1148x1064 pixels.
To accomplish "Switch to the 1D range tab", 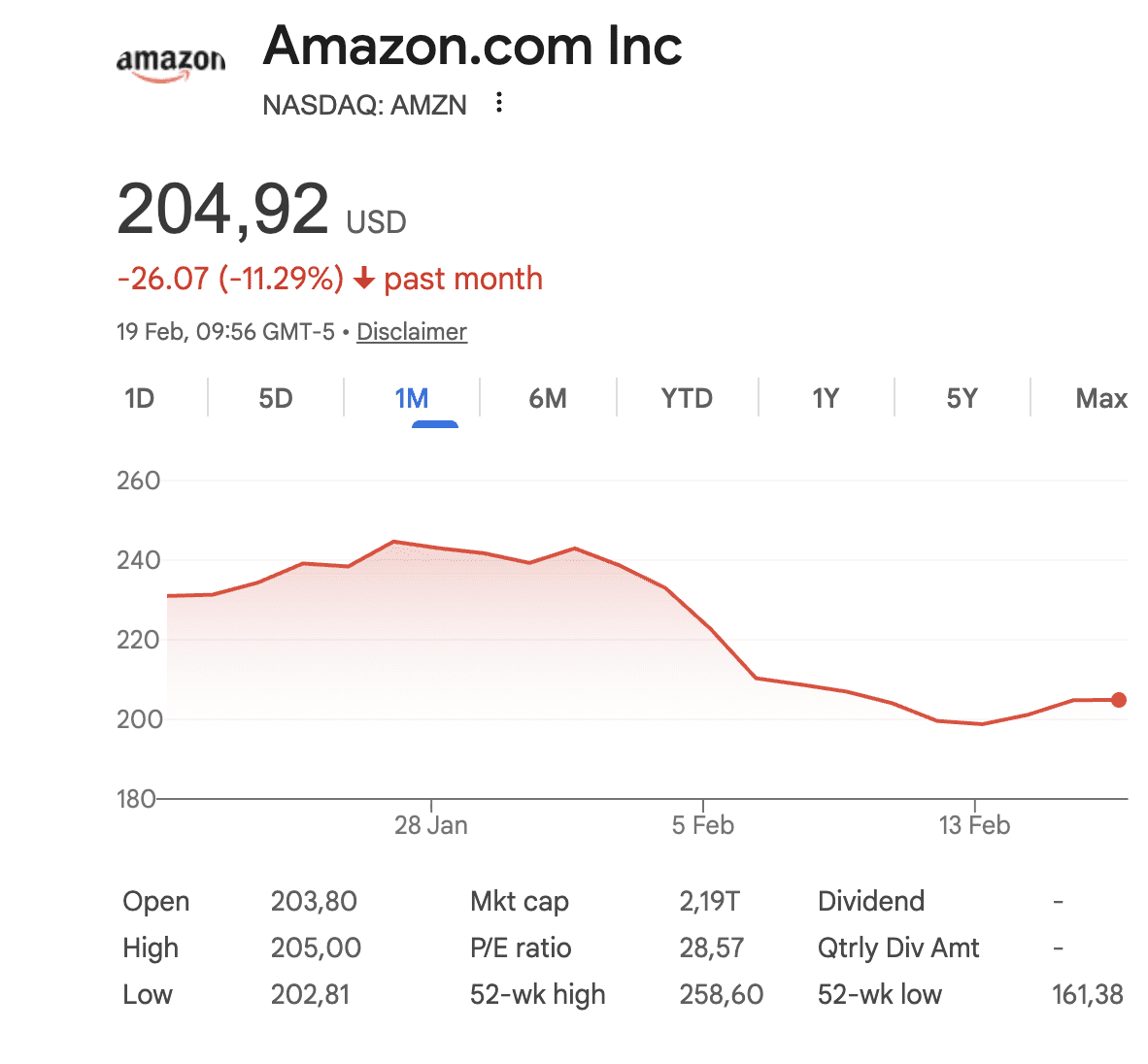I will tap(139, 399).
